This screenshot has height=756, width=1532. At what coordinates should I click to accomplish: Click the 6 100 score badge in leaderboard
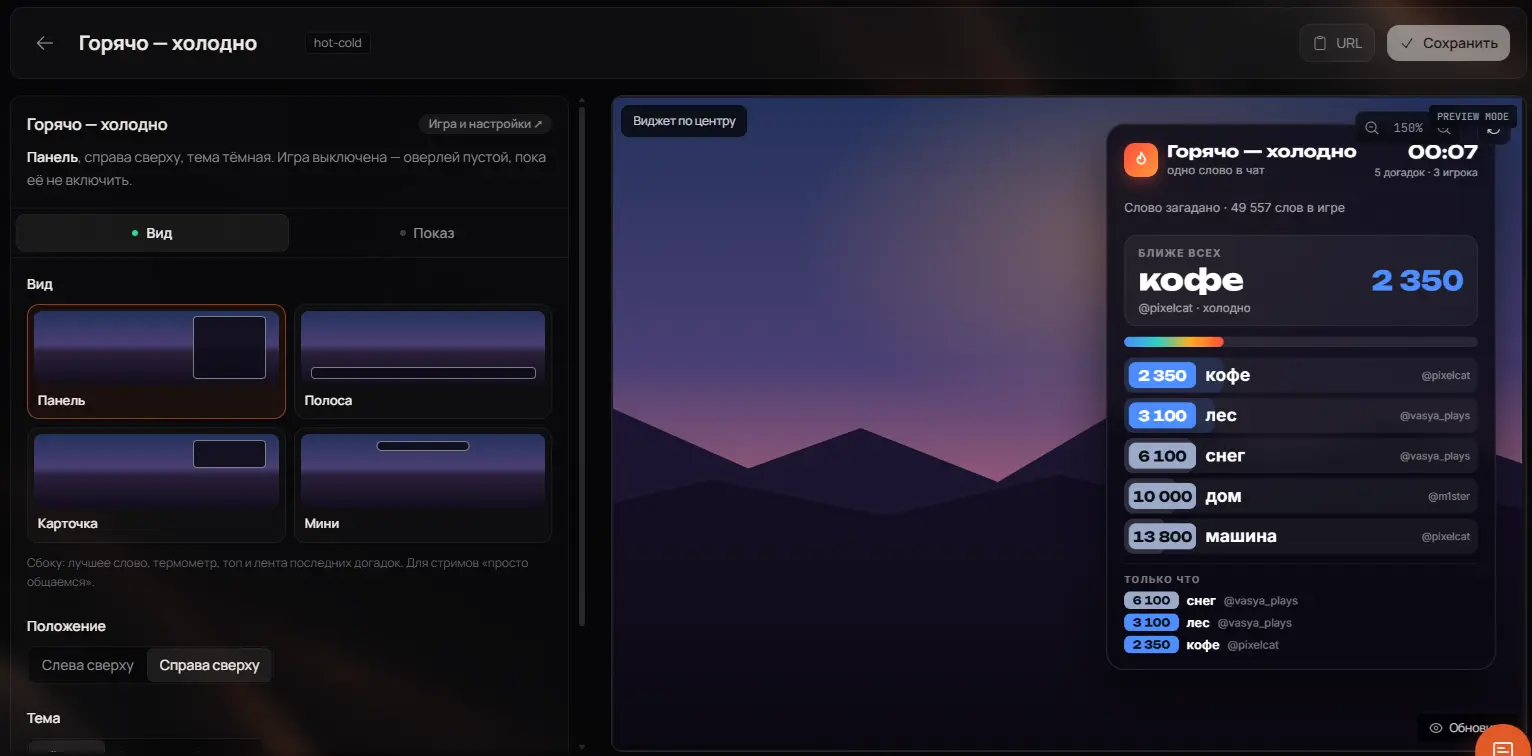click(x=1162, y=456)
